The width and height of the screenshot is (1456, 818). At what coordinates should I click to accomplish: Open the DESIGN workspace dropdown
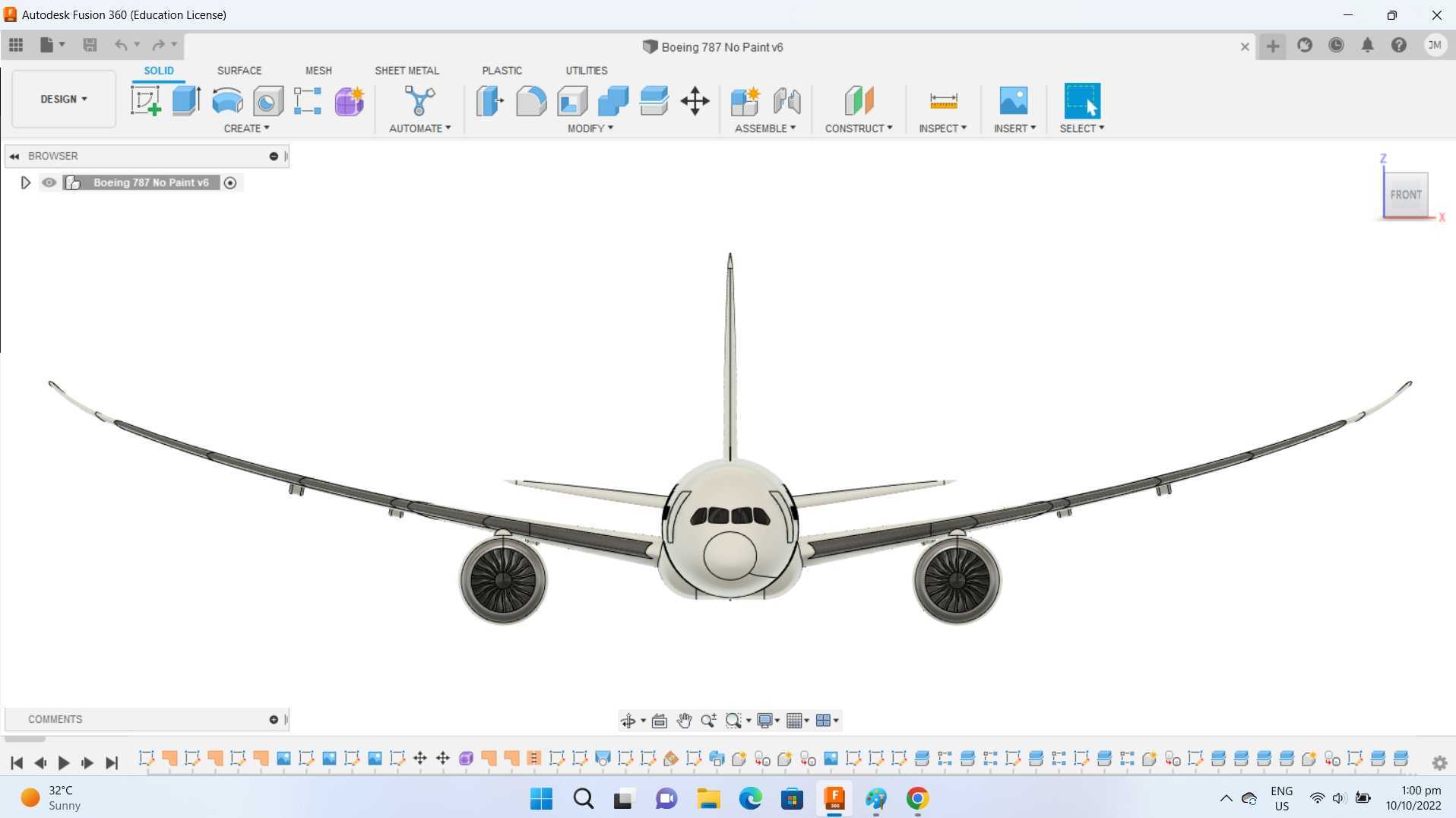pos(64,99)
